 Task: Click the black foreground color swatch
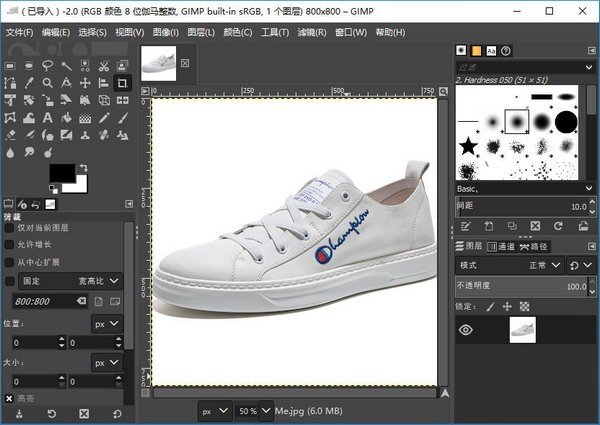[x=63, y=175]
